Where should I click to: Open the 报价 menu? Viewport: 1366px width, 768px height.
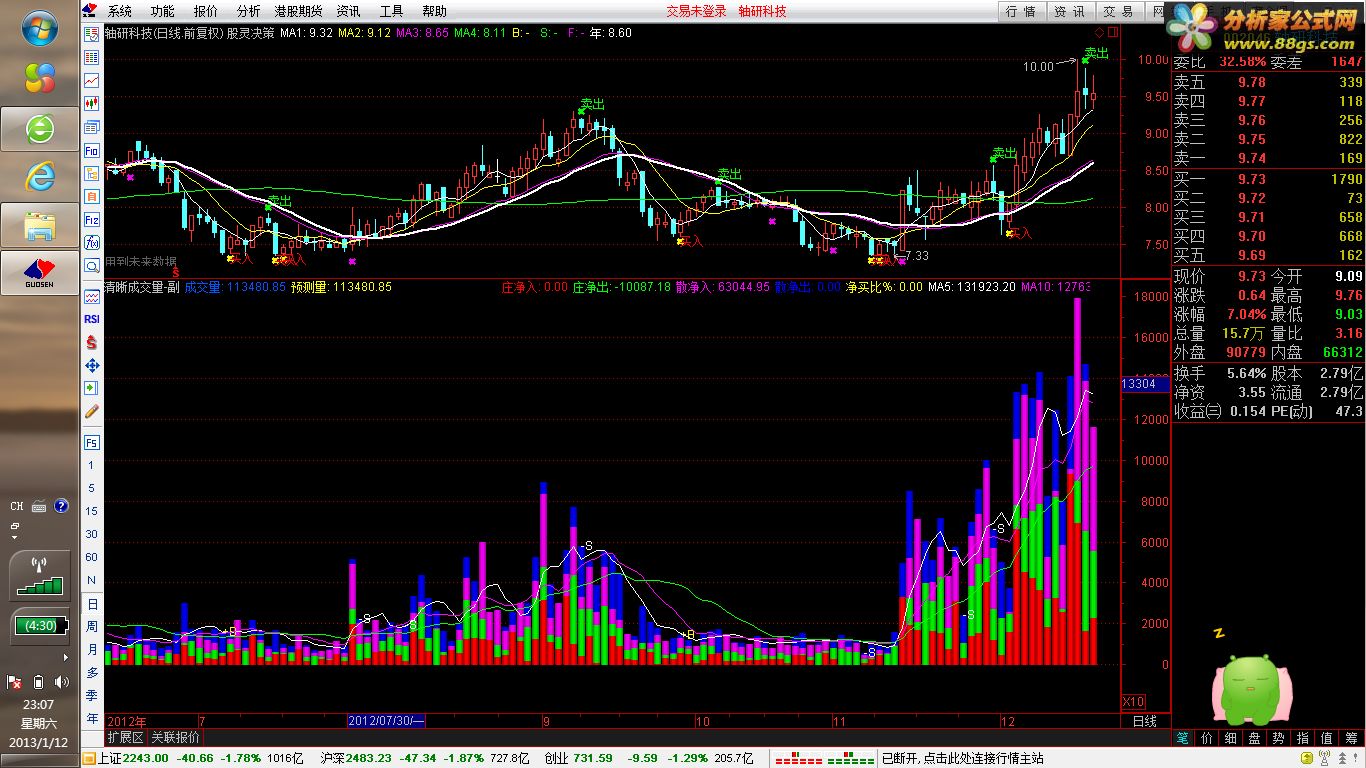(205, 11)
